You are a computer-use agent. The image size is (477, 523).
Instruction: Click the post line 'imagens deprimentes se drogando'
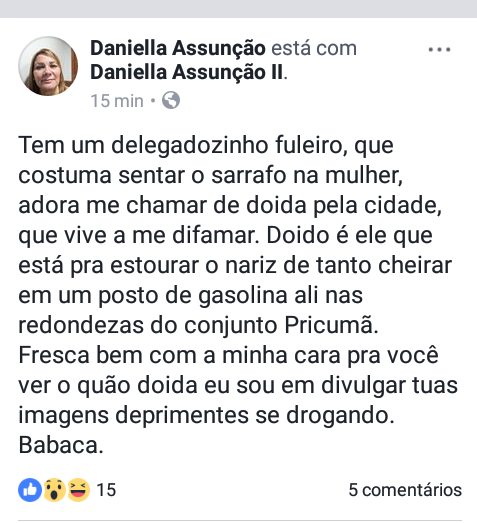[x=206, y=415]
